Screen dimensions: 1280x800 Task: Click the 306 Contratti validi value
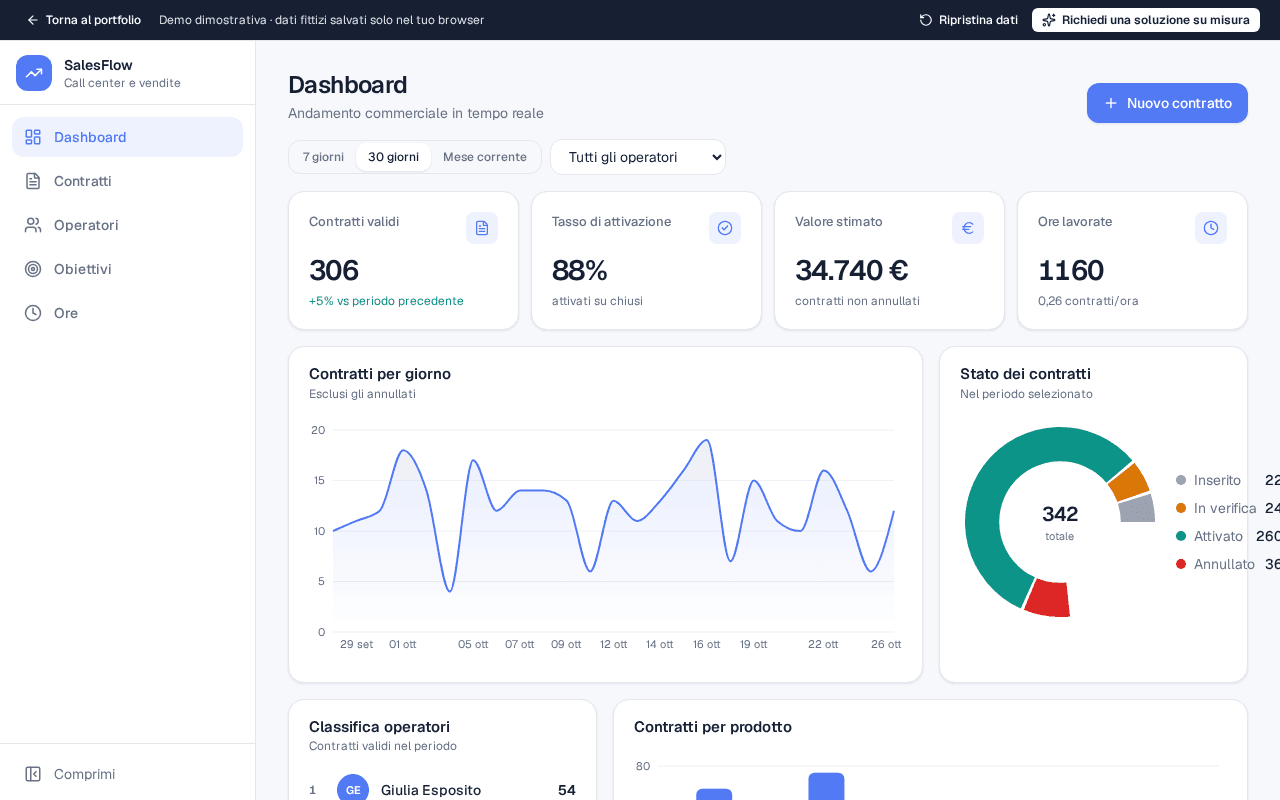[x=334, y=270]
